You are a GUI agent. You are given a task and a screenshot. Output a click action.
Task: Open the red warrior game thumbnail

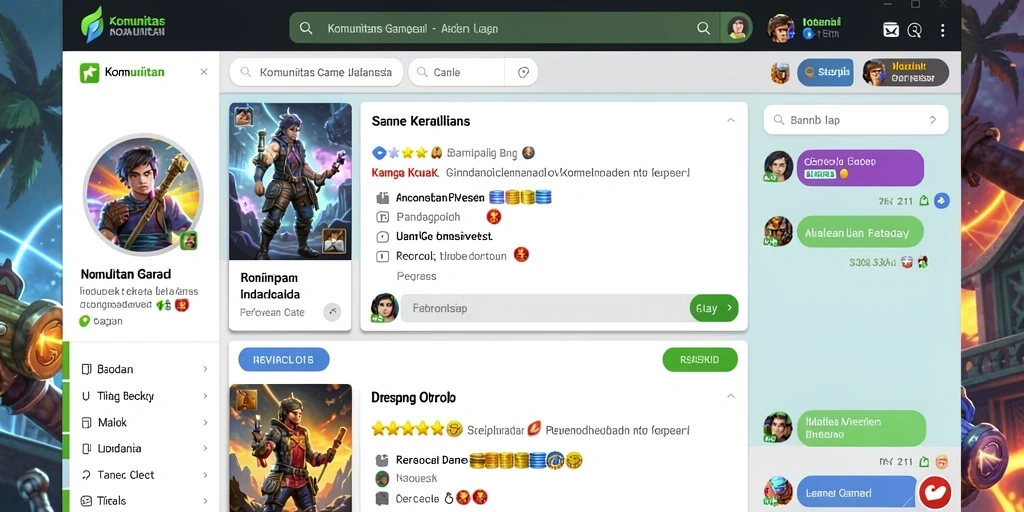click(290, 448)
